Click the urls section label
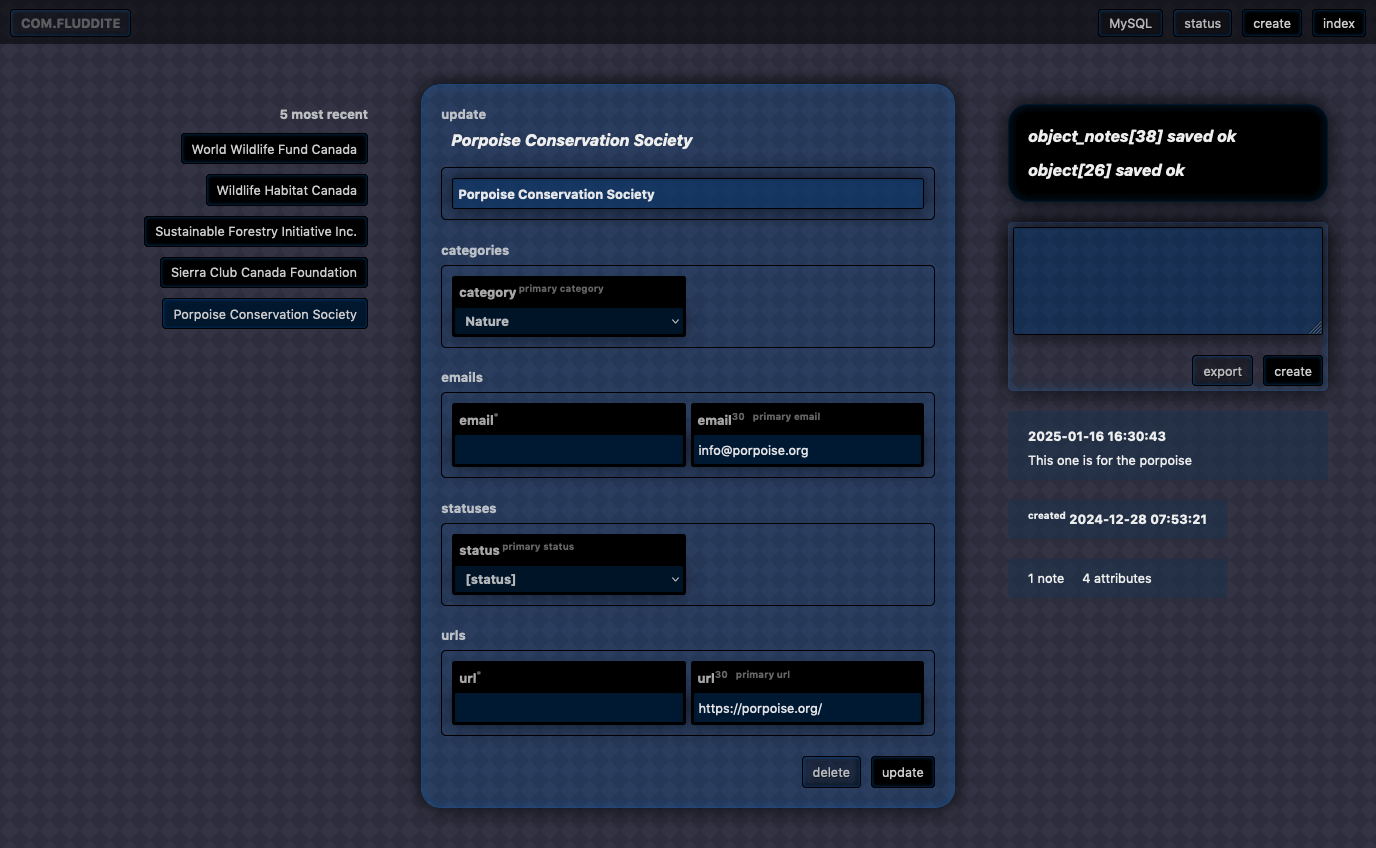Image resolution: width=1376 pixels, height=848 pixels. tap(453, 635)
